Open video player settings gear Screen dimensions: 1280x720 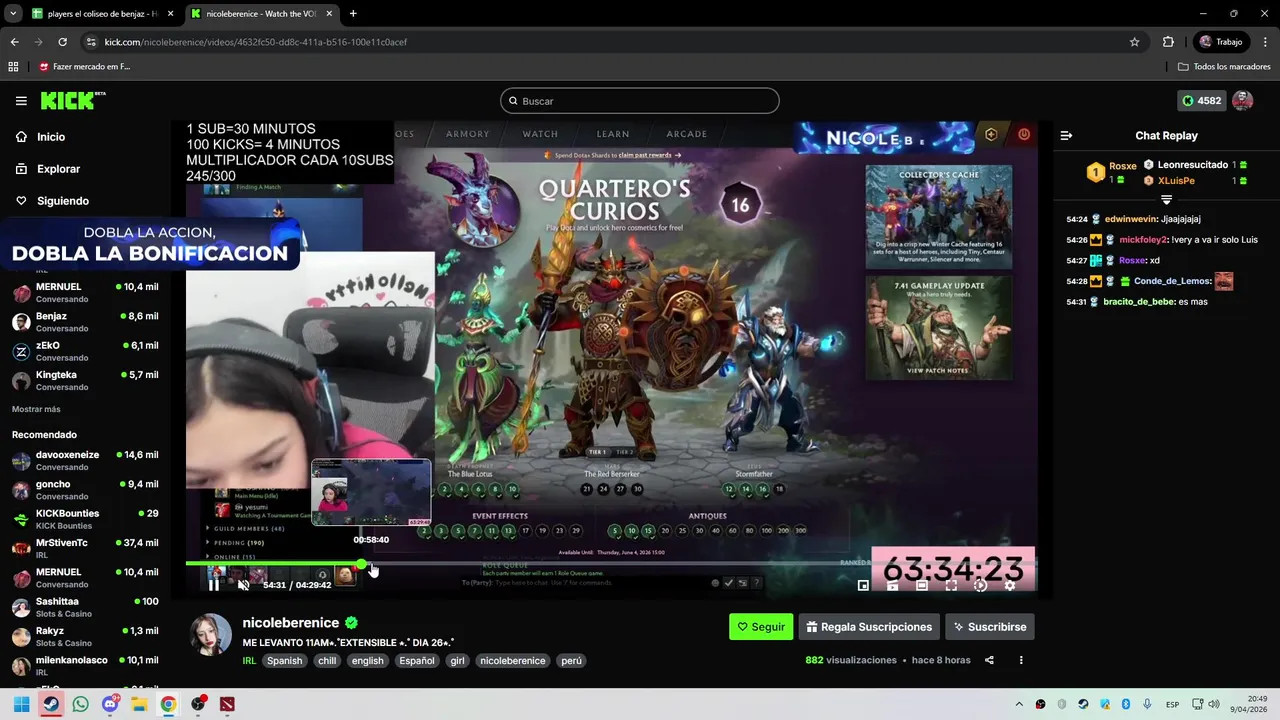click(1009, 586)
